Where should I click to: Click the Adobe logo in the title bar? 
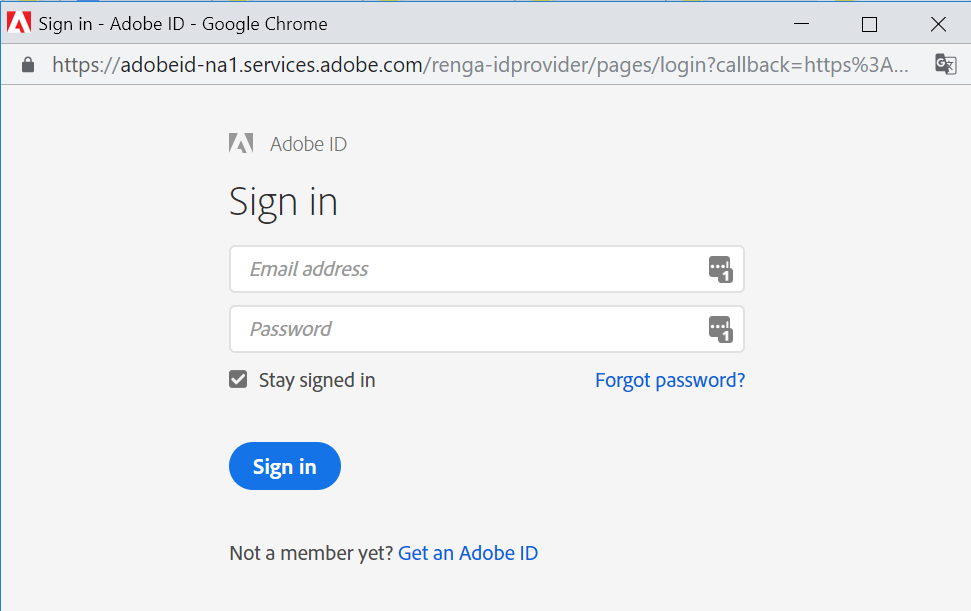[19, 22]
